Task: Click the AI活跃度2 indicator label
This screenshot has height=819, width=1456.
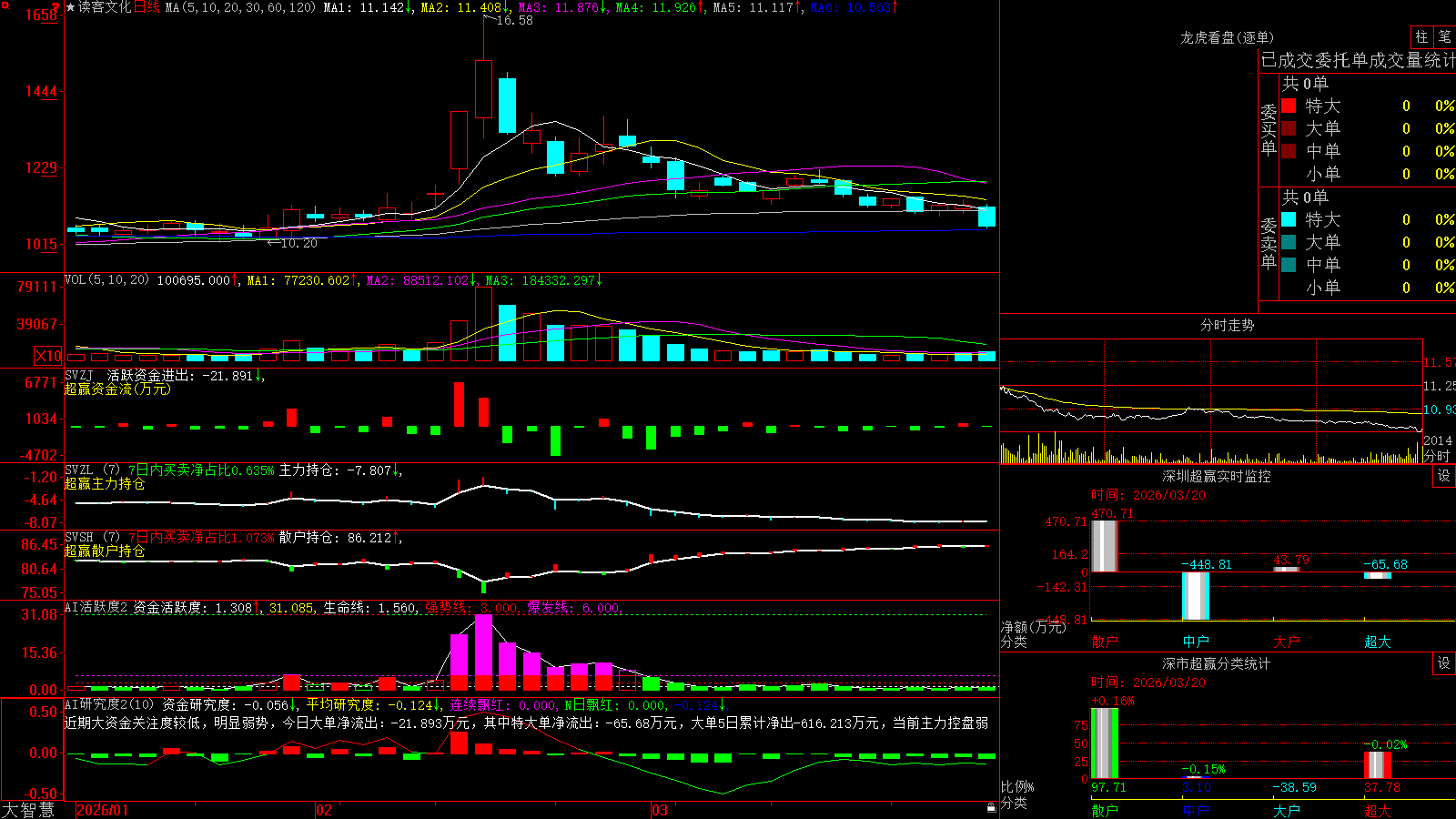Action: tap(96, 608)
